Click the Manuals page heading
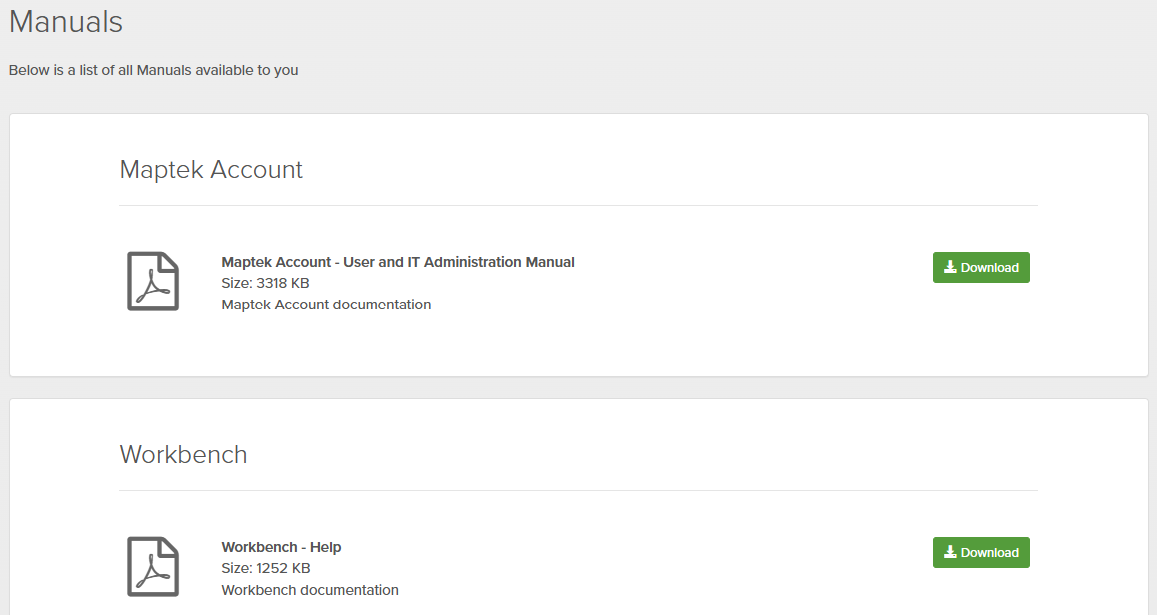1157x615 pixels. click(x=66, y=21)
